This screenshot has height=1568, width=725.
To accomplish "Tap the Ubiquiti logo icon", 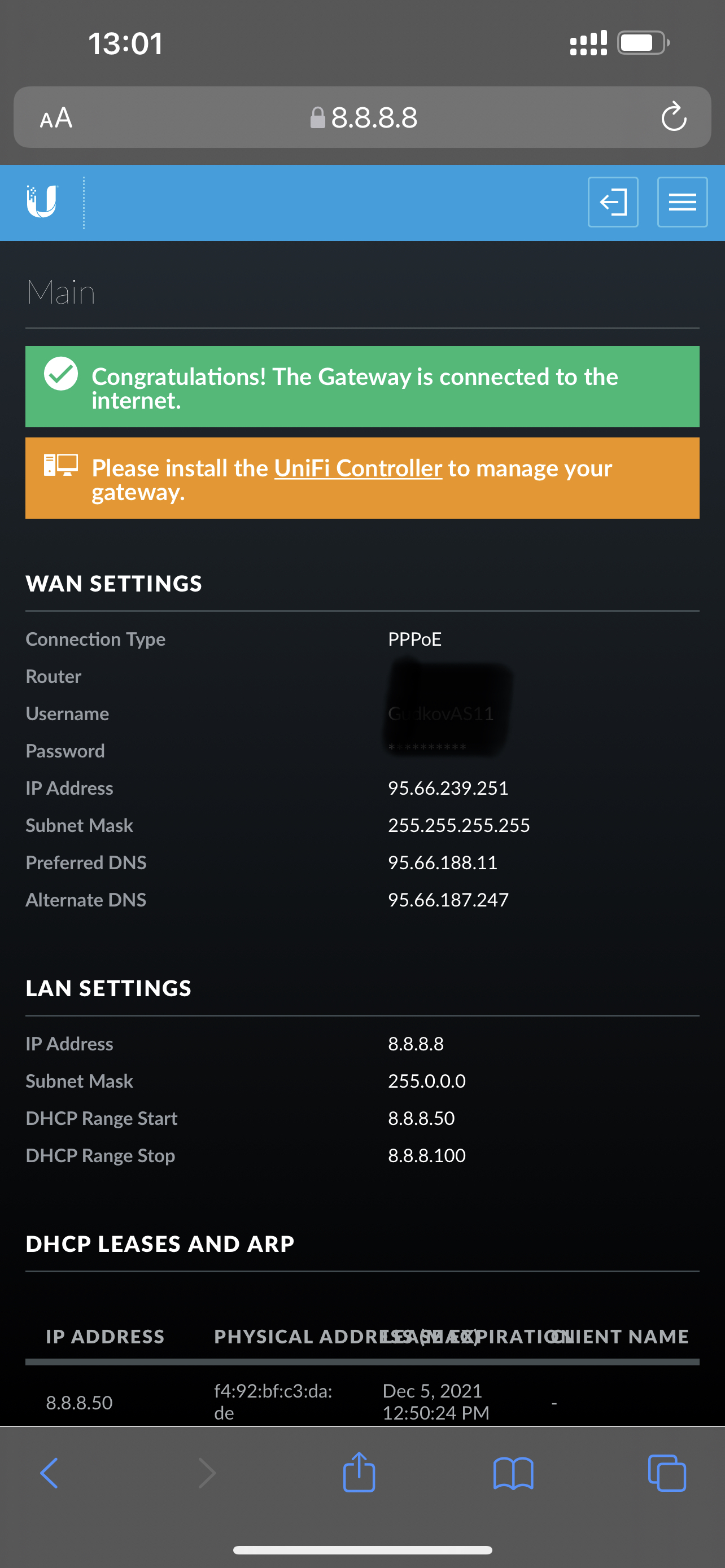I will click(x=42, y=202).
